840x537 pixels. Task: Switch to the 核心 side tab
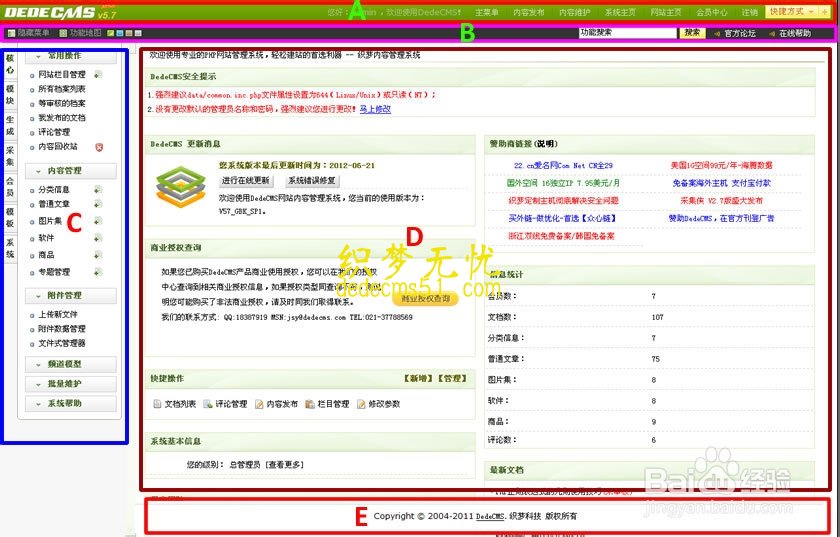pos(10,64)
